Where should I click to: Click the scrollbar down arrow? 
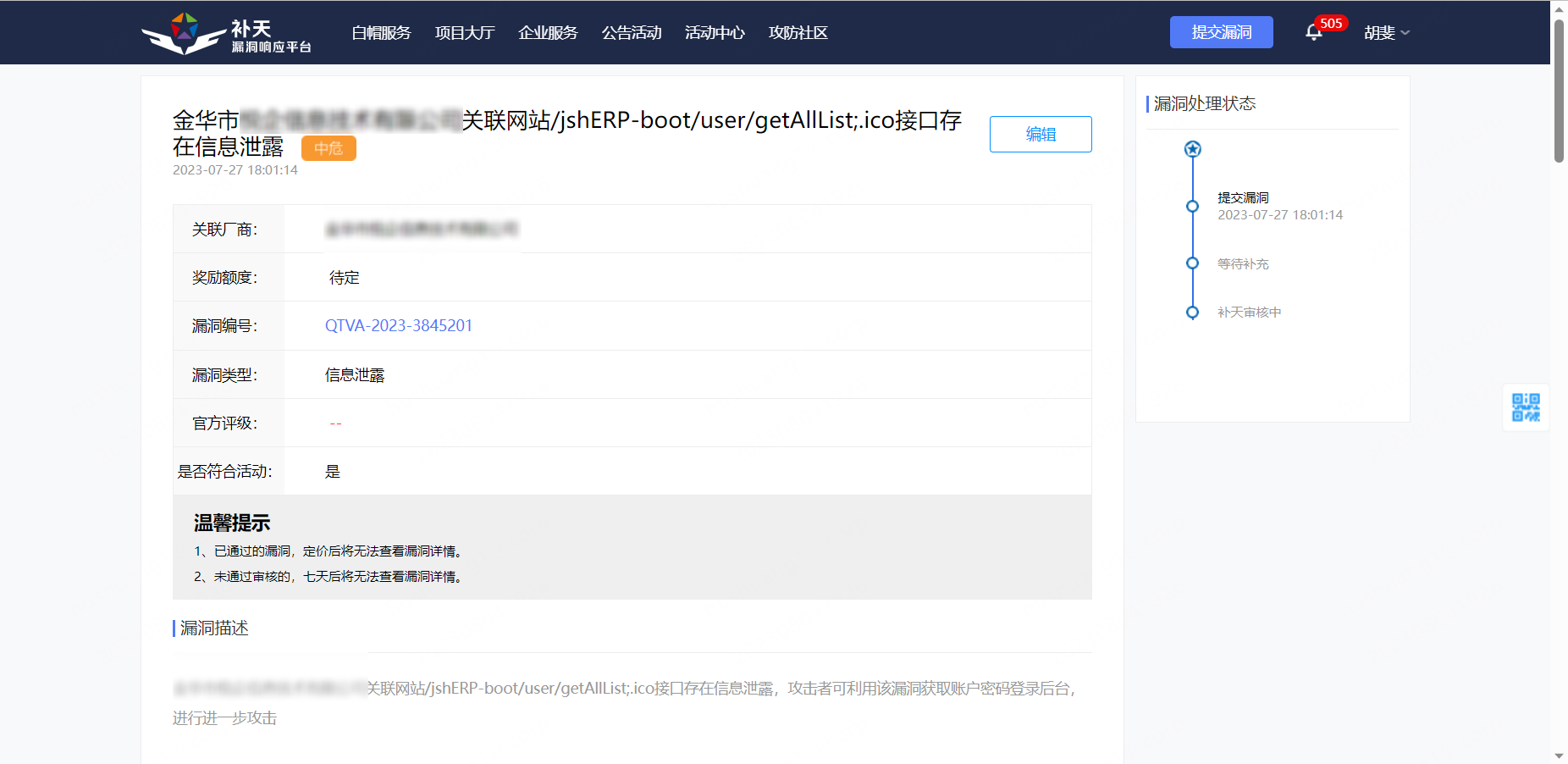[1559, 756]
